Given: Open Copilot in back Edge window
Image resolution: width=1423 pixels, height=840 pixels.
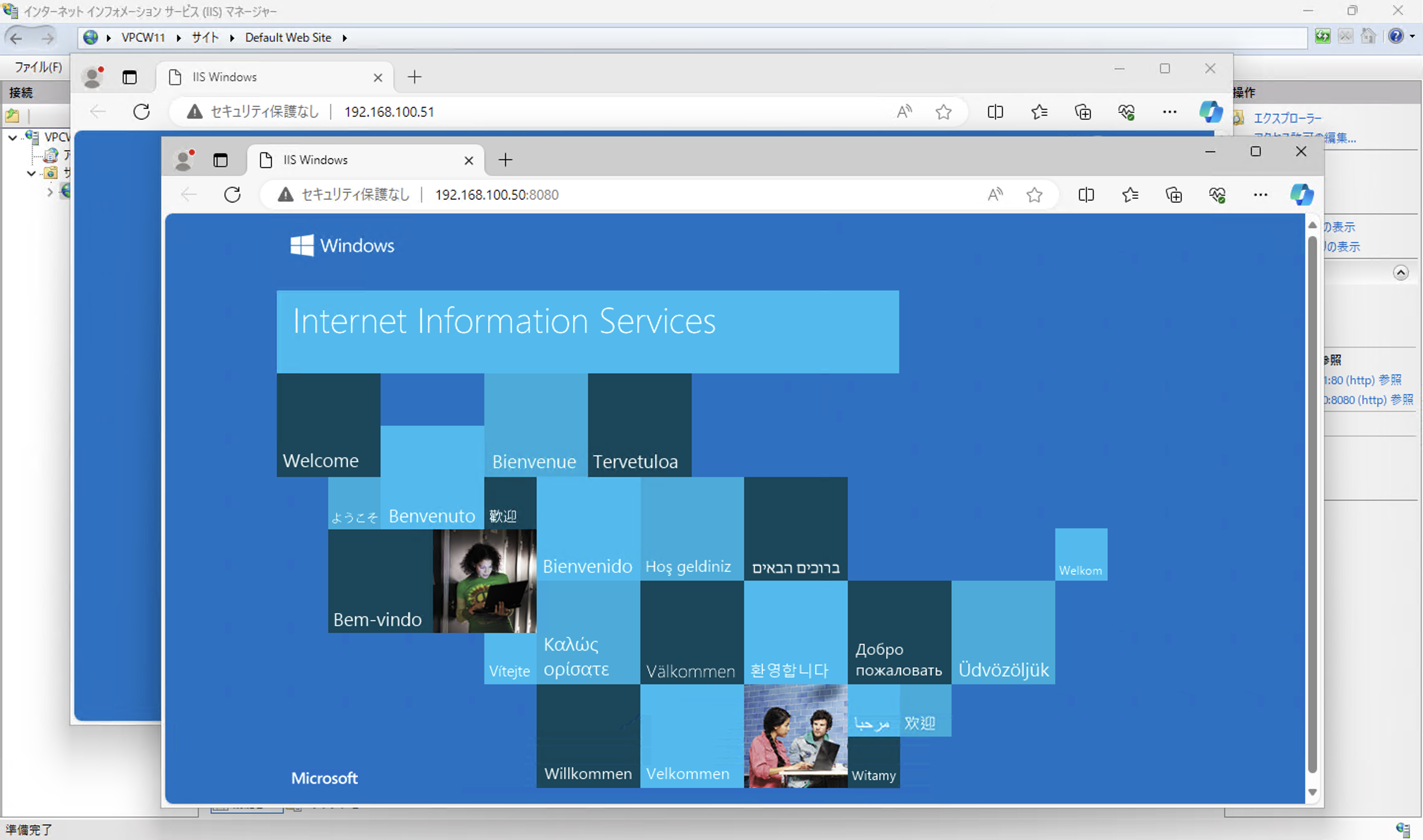Looking at the screenshot, I should click(x=1211, y=112).
